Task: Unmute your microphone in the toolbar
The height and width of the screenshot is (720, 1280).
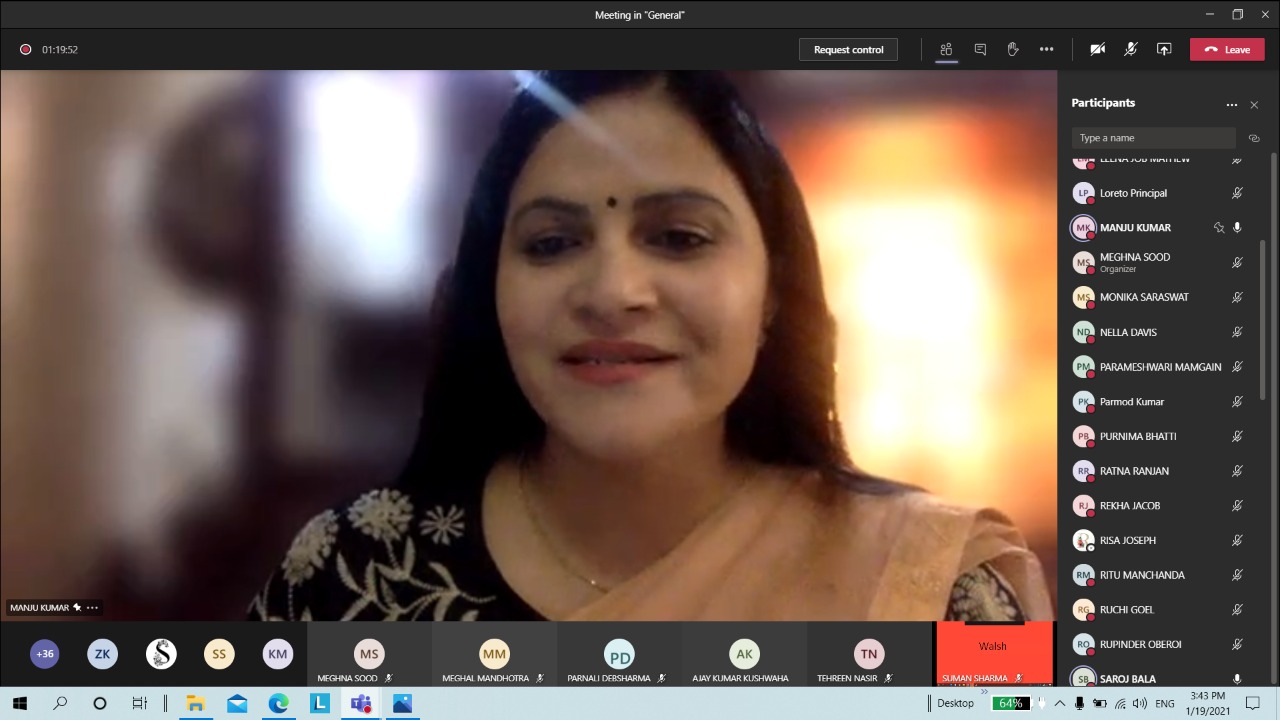Action: (1131, 49)
